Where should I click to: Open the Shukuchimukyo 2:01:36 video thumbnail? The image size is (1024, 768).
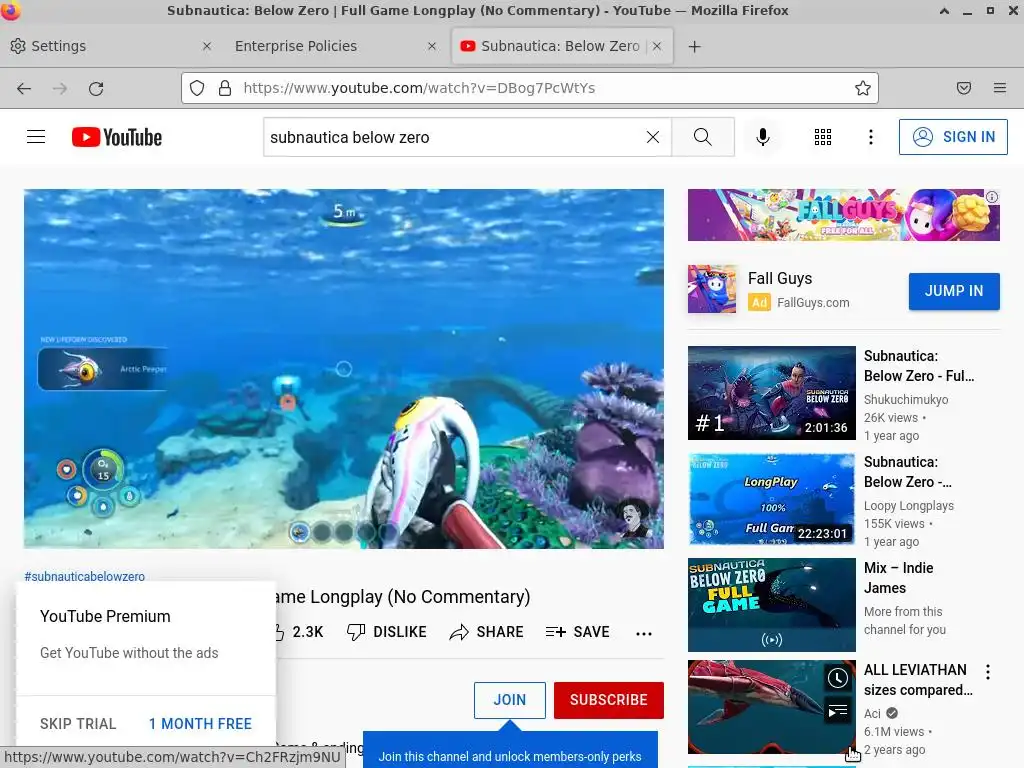click(x=771, y=392)
